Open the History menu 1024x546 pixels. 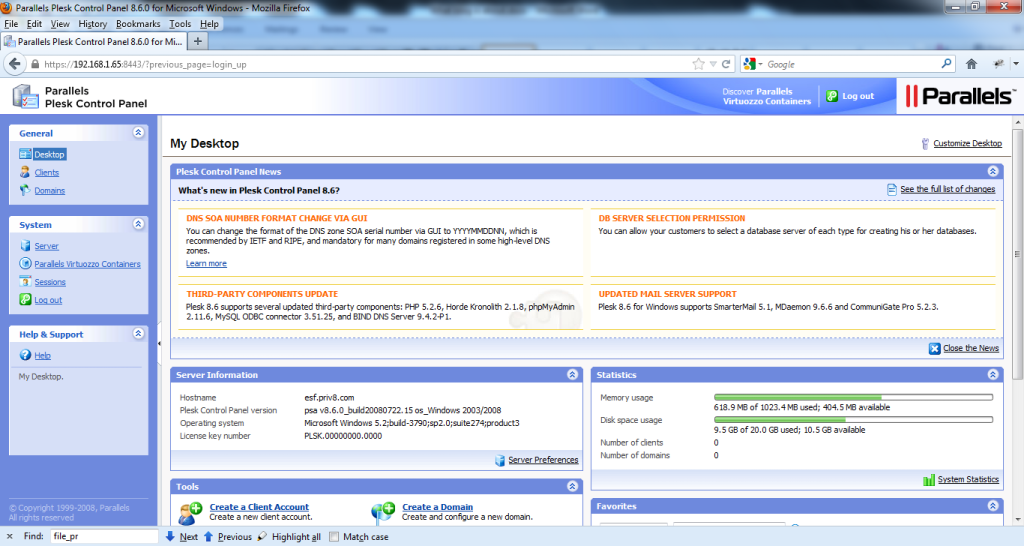tap(92, 24)
